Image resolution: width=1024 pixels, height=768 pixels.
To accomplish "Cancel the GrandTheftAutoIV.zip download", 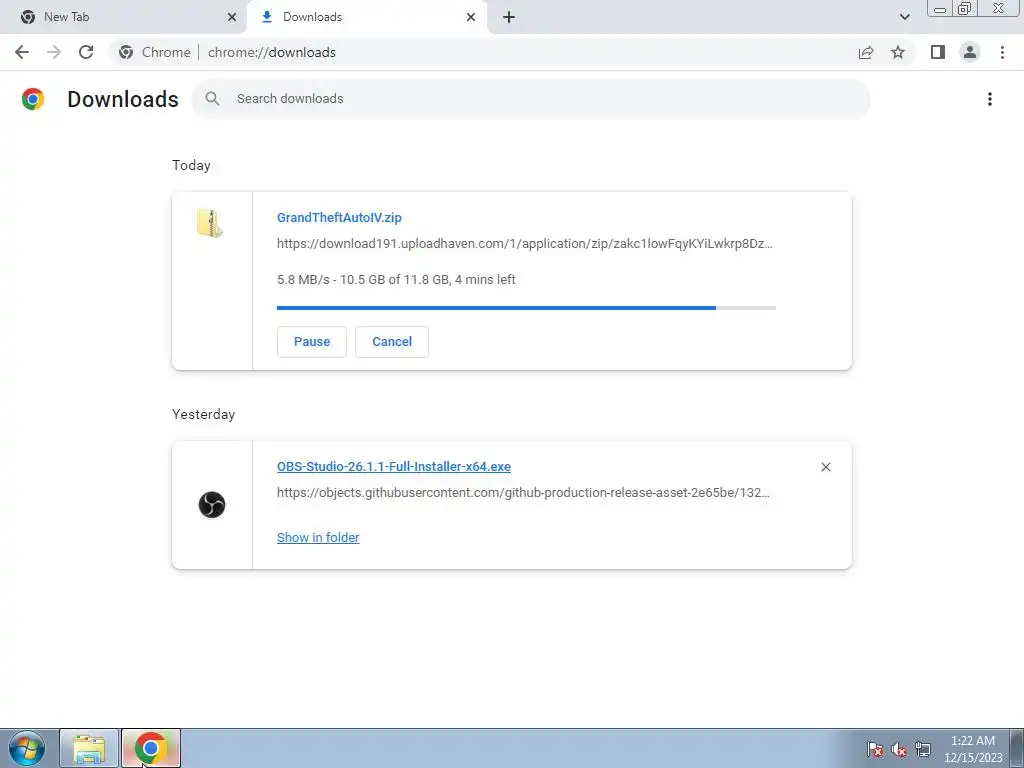I will [x=392, y=342].
